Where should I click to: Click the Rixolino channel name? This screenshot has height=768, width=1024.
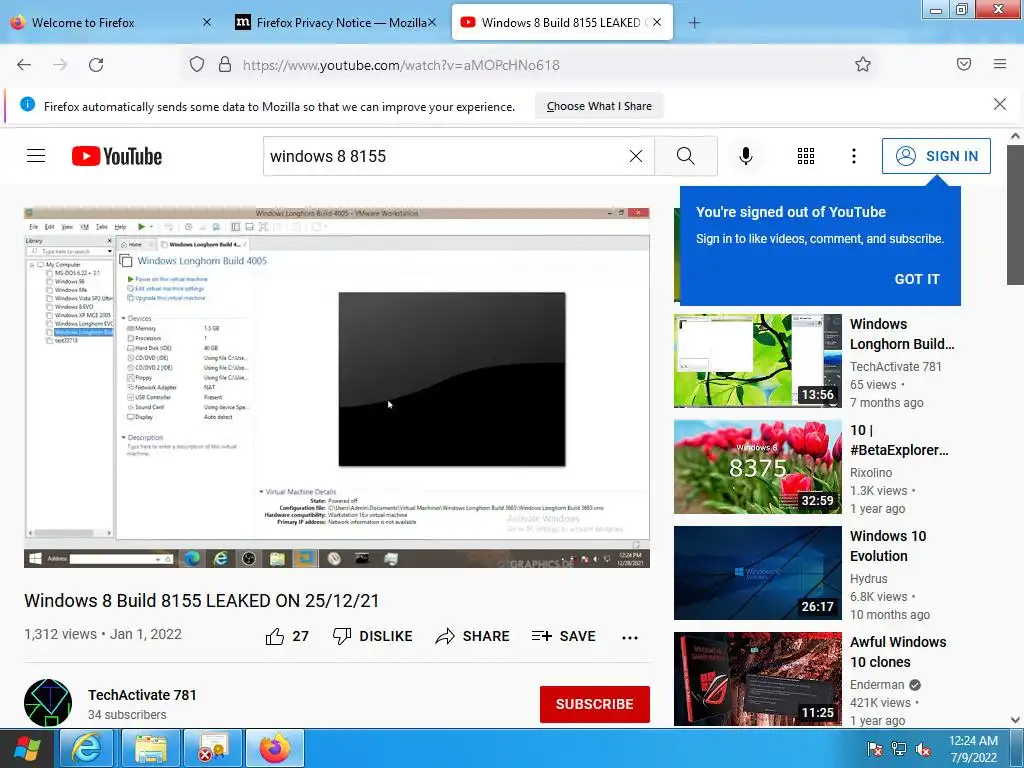(871, 472)
